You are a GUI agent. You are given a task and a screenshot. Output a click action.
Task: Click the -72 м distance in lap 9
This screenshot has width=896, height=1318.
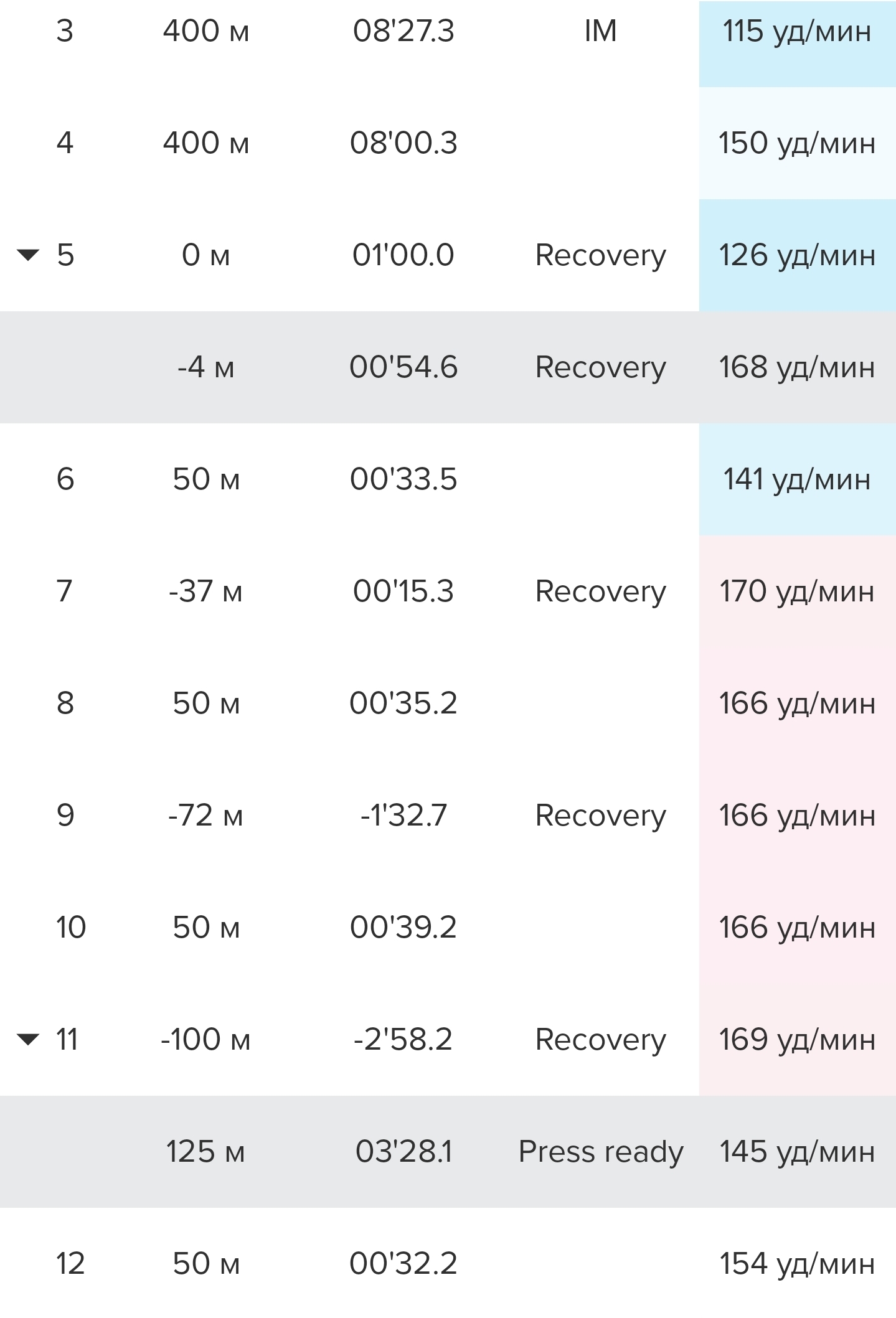click(x=205, y=816)
